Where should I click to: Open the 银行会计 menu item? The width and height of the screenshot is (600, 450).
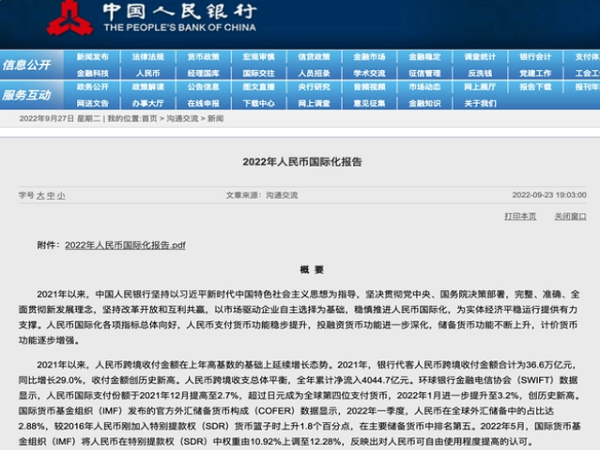[x=535, y=57]
